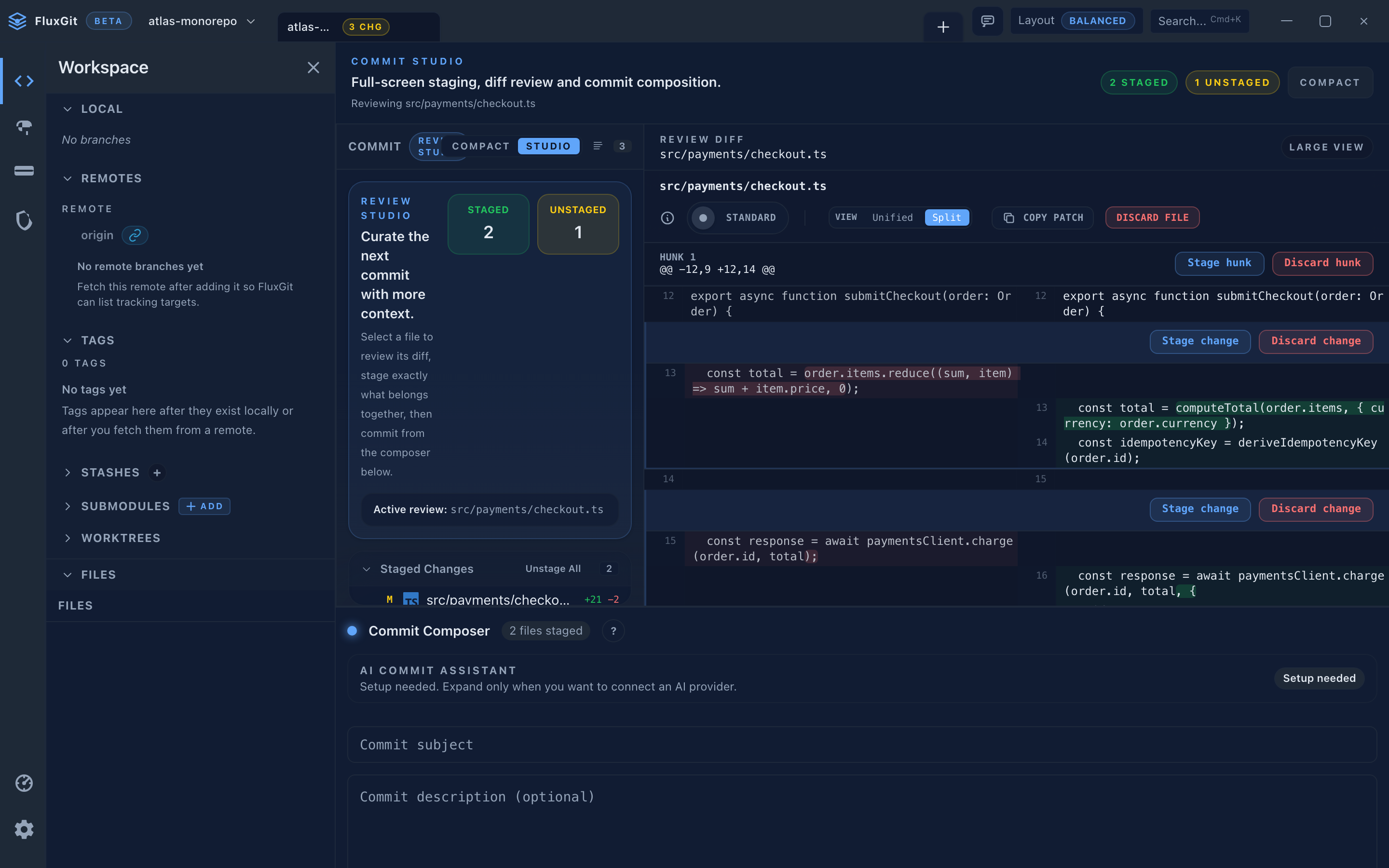Select Unified diff view

pyautogui.click(x=892, y=217)
